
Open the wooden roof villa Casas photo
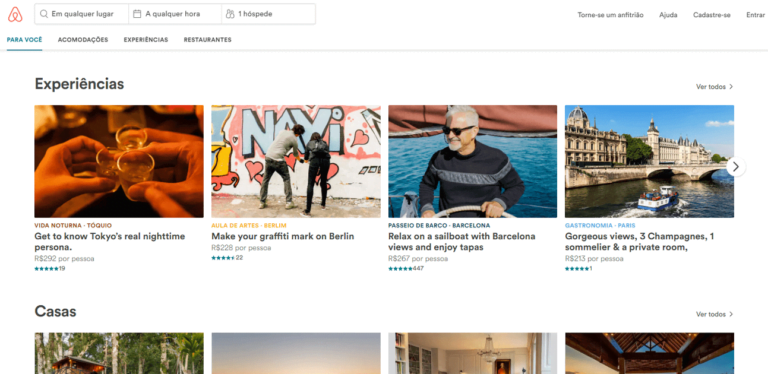click(x=649, y=353)
